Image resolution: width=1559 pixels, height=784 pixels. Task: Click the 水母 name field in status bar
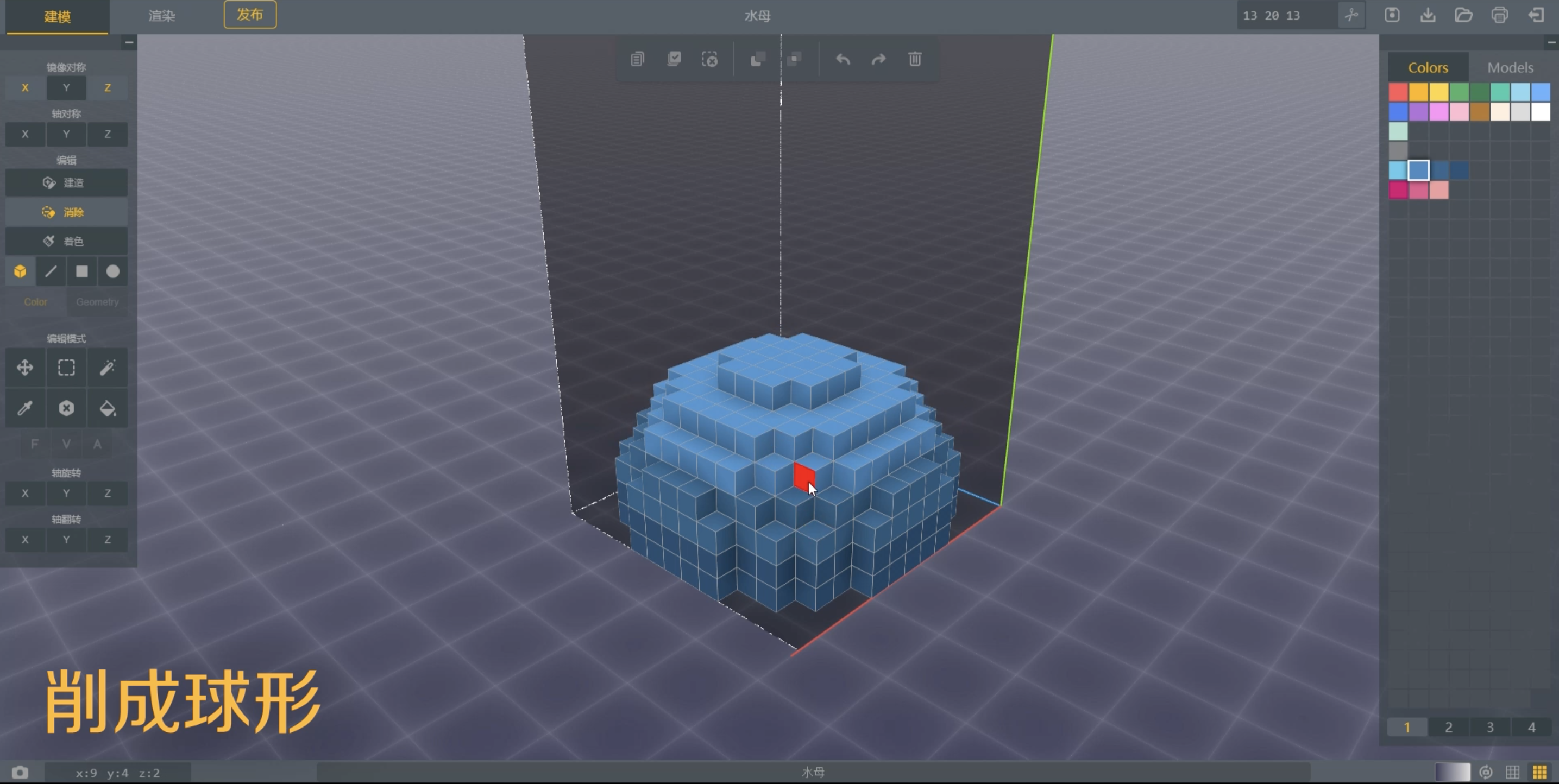pos(813,773)
